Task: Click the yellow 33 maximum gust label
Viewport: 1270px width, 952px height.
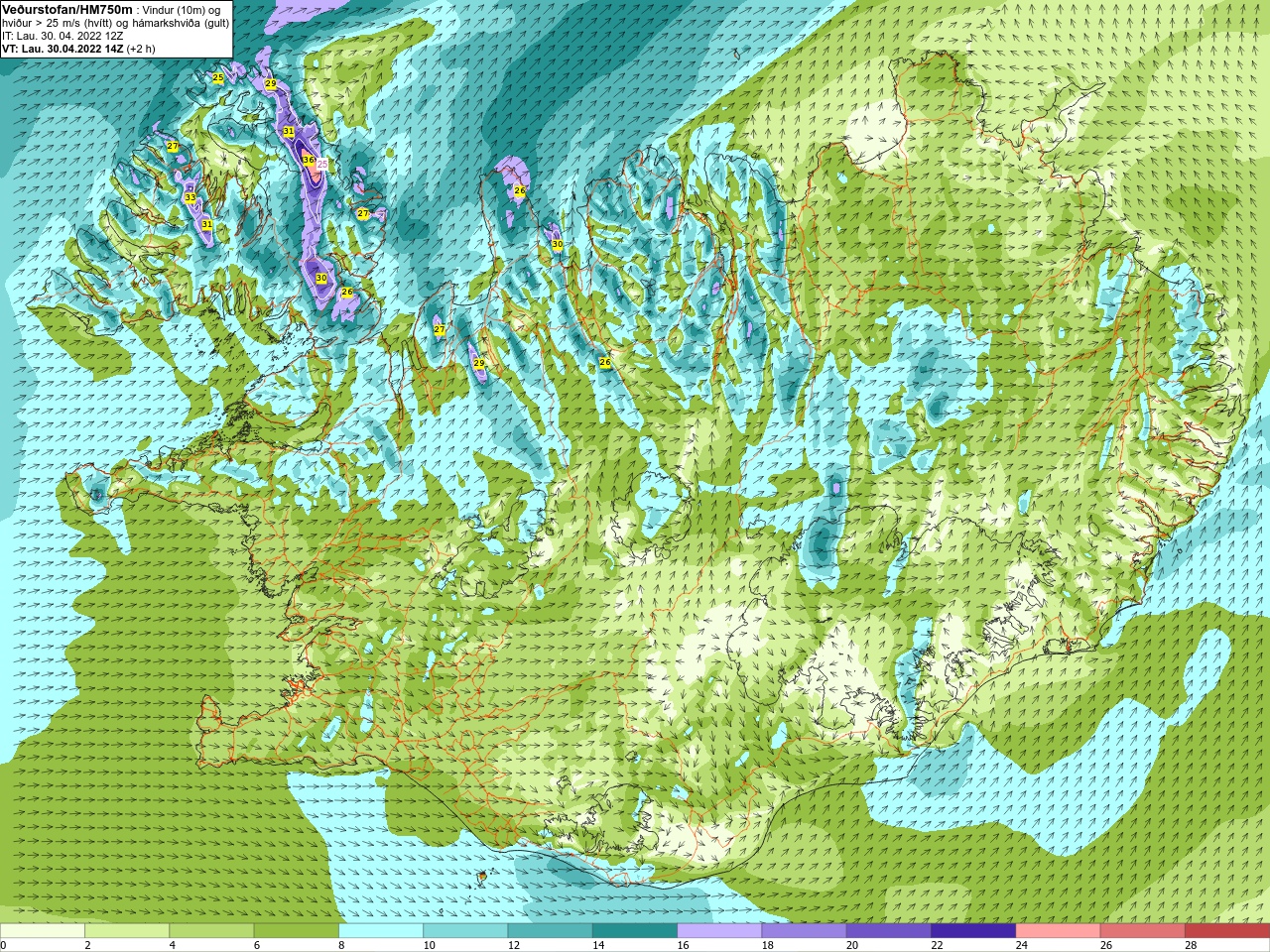Action: 190,197
